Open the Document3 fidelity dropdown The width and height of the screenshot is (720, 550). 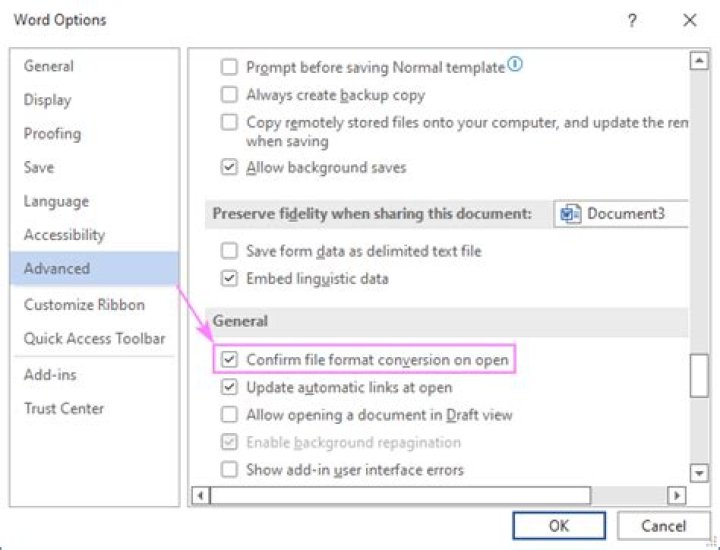(x=622, y=214)
